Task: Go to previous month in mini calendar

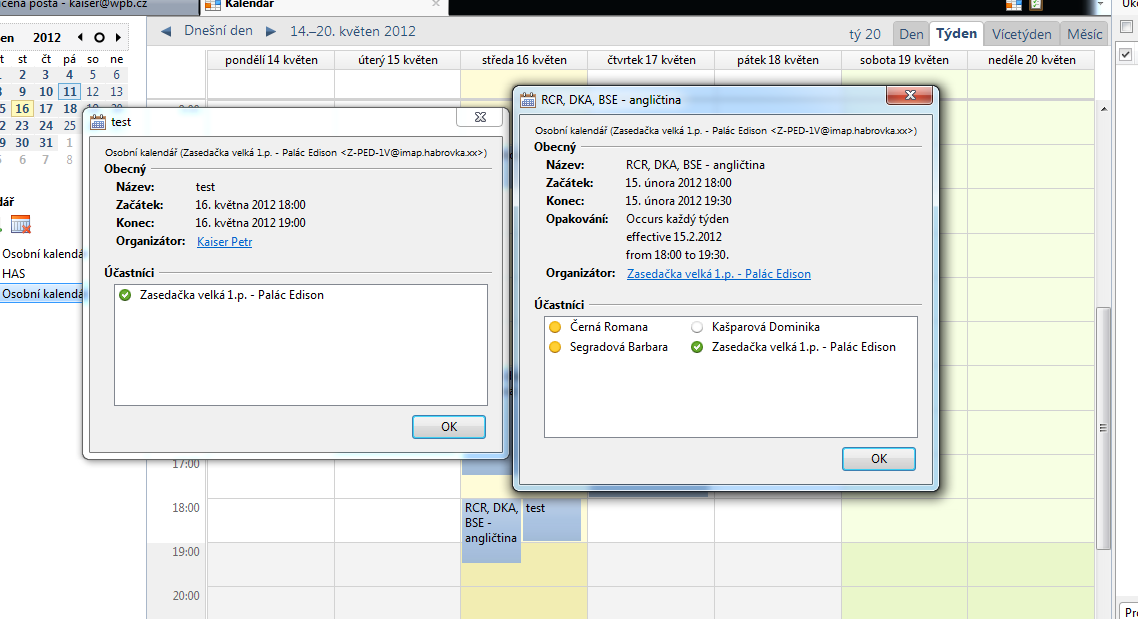Action: (x=80, y=38)
